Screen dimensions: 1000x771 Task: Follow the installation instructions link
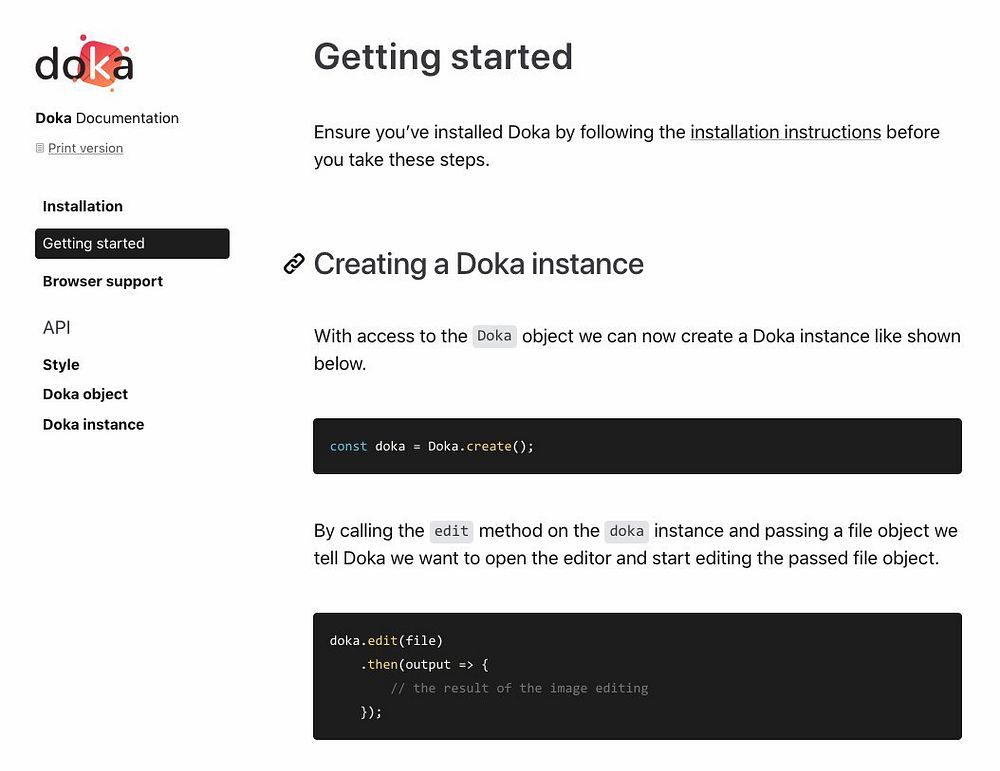[785, 132]
